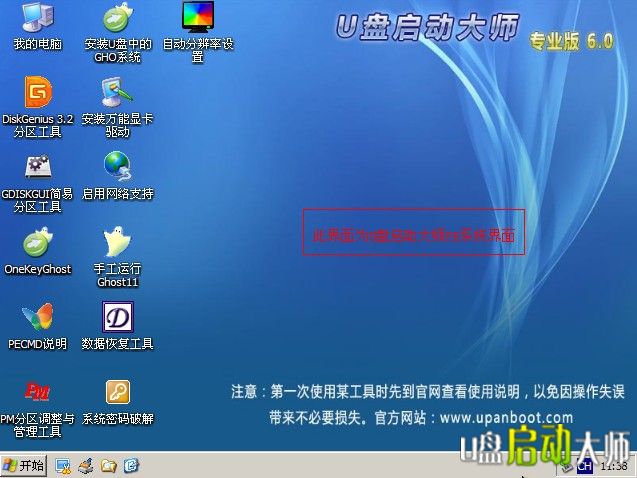Start DiskGenius 3.2 分区工具
Image resolution: width=637 pixels, height=478 pixels.
[37, 93]
